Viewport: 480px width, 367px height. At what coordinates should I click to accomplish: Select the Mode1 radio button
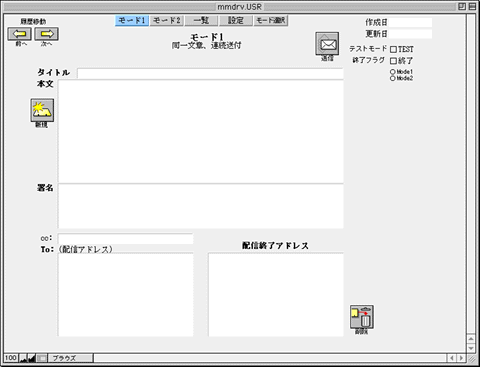coord(393,72)
